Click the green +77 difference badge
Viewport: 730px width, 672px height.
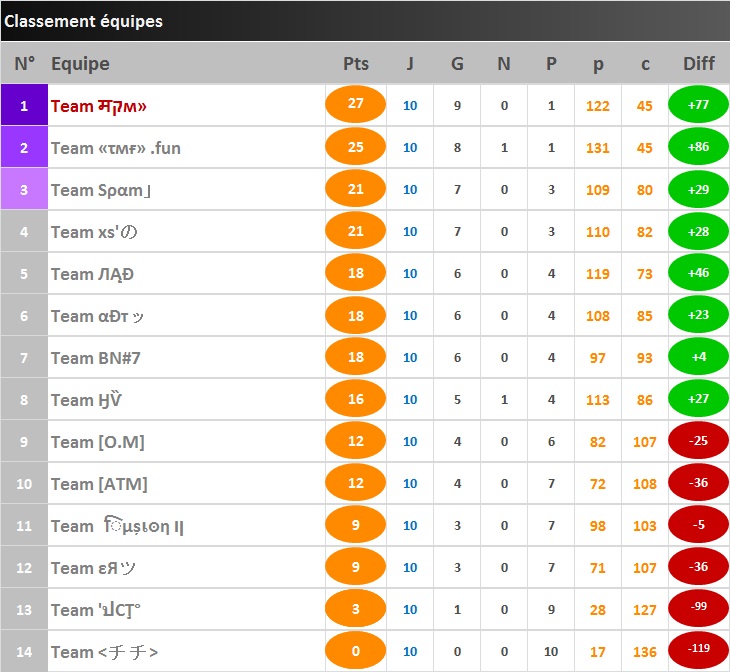pos(698,104)
